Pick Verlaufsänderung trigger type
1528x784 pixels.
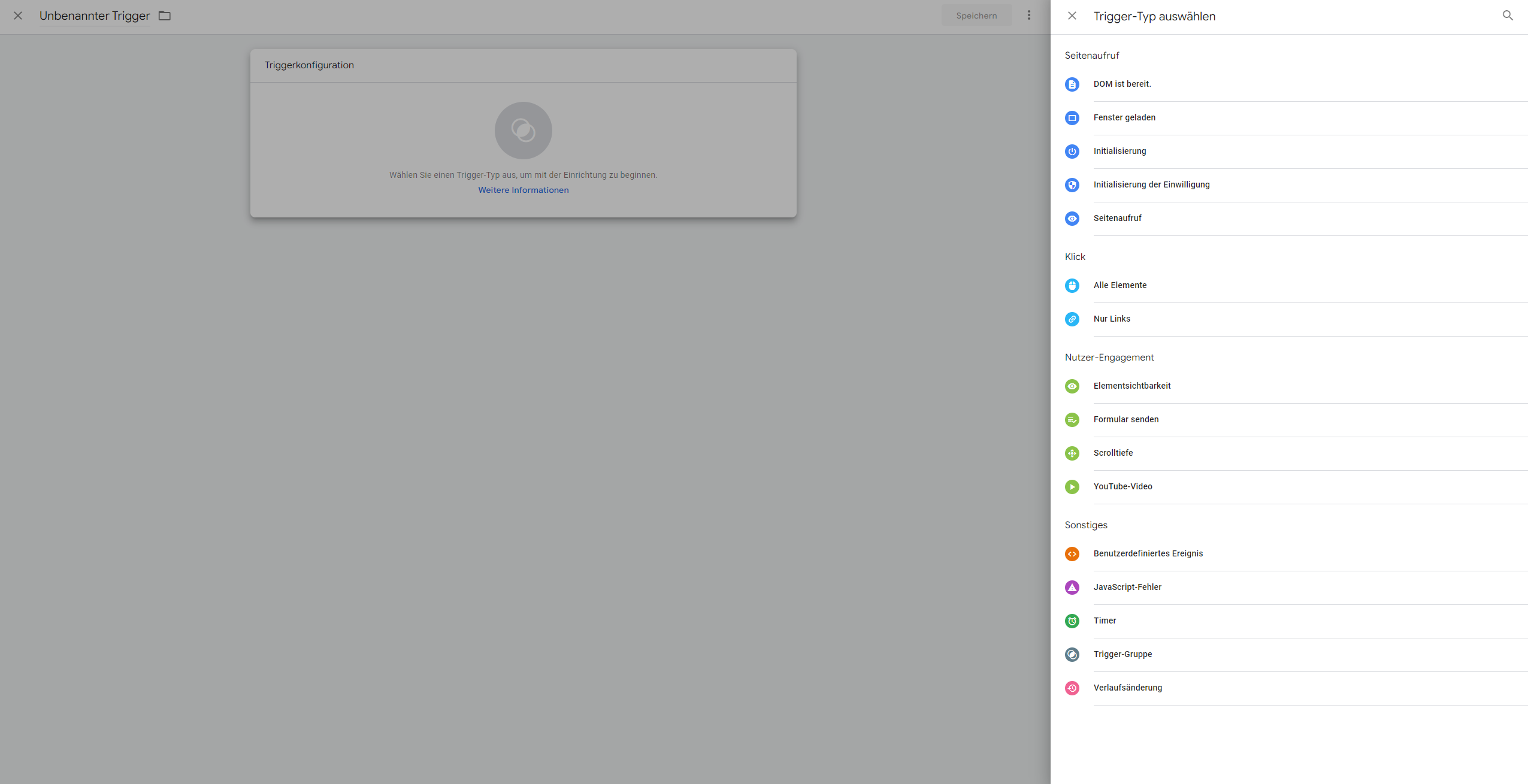1296,688
